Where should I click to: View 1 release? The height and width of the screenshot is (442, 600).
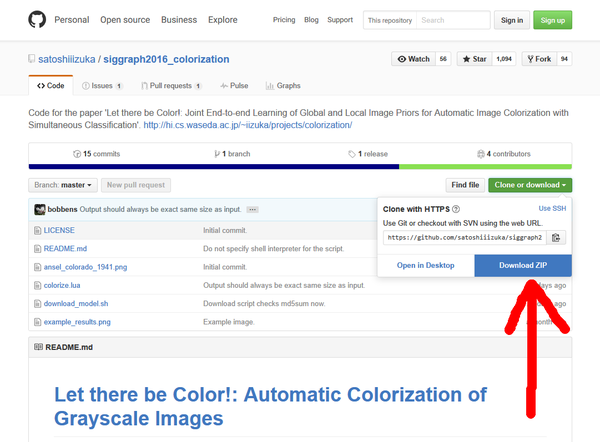pyautogui.click(x=368, y=154)
